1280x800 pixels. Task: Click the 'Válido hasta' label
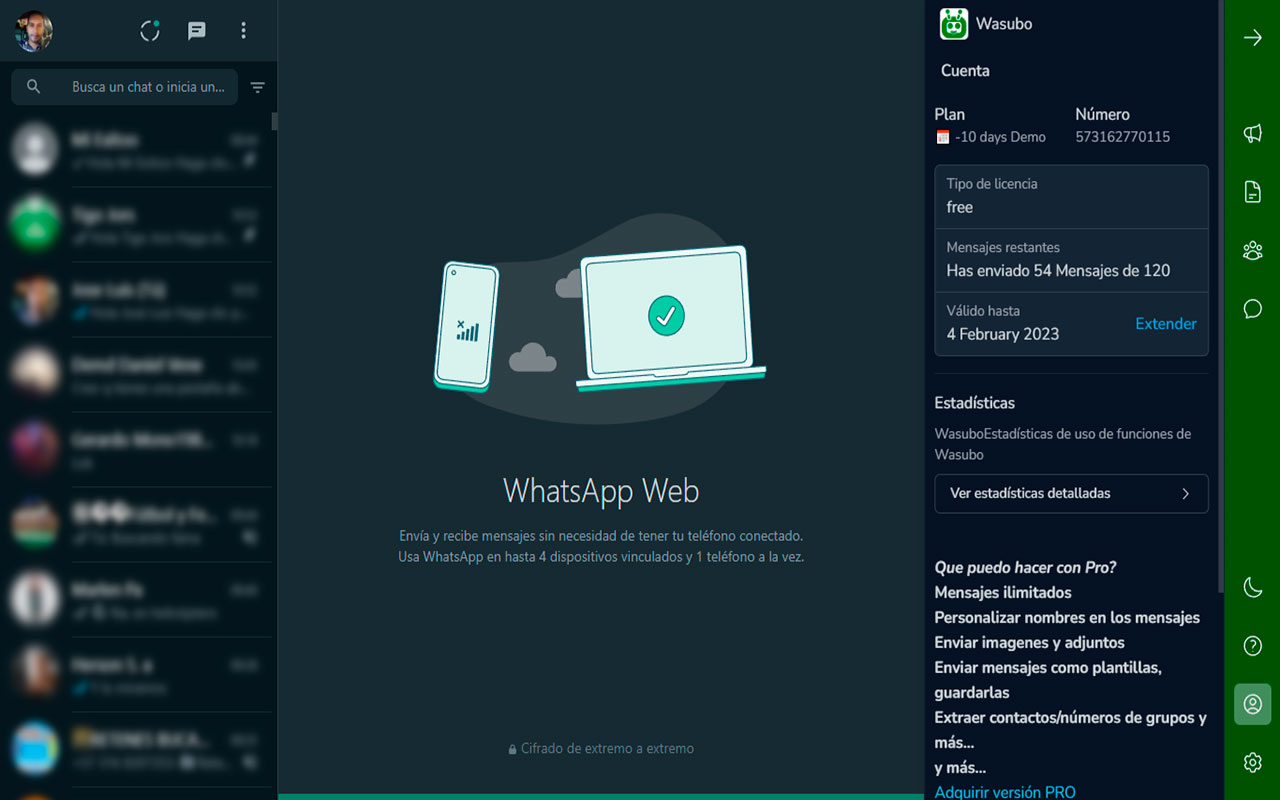click(983, 311)
